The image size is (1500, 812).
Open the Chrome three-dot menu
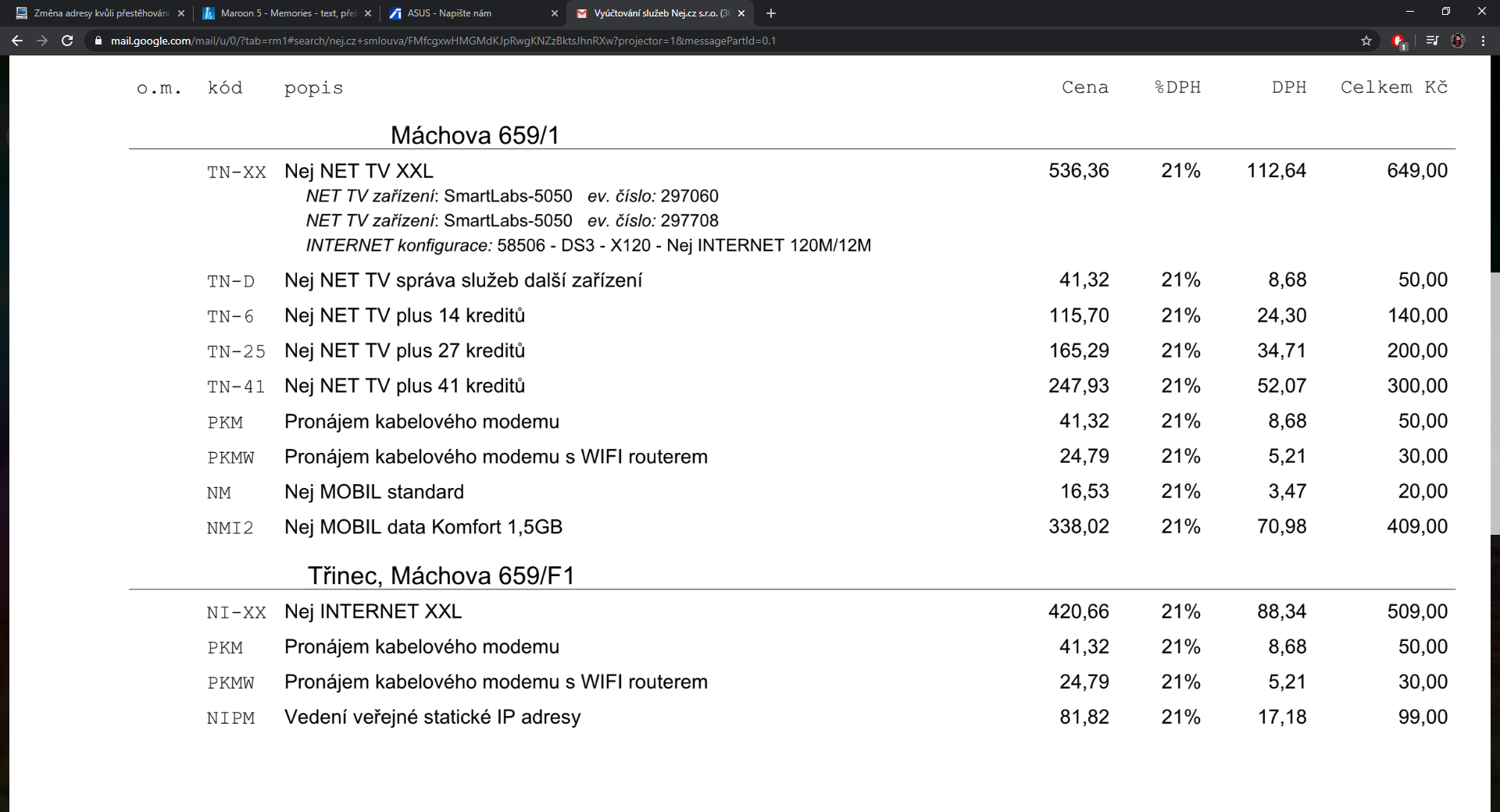coord(1483,41)
